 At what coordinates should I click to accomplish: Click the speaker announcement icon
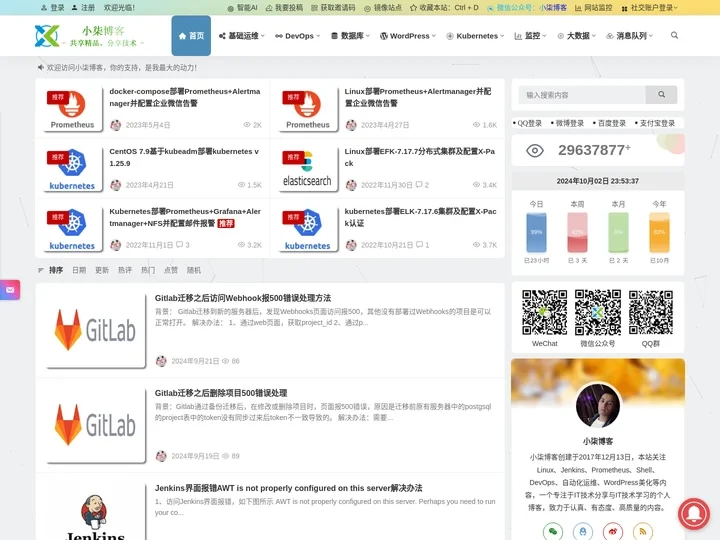coord(41,68)
